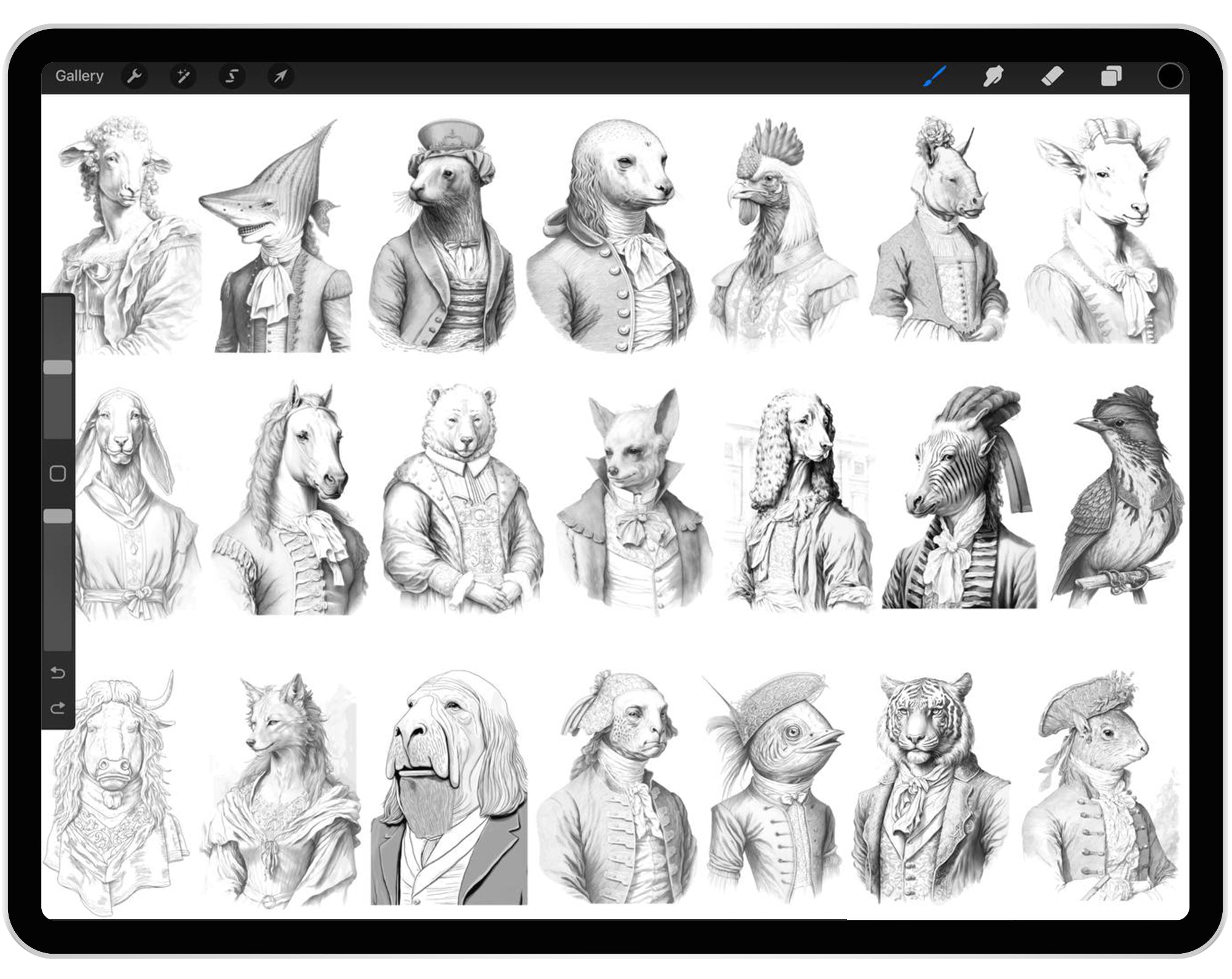Activate the Selection tool

(232, 76)
